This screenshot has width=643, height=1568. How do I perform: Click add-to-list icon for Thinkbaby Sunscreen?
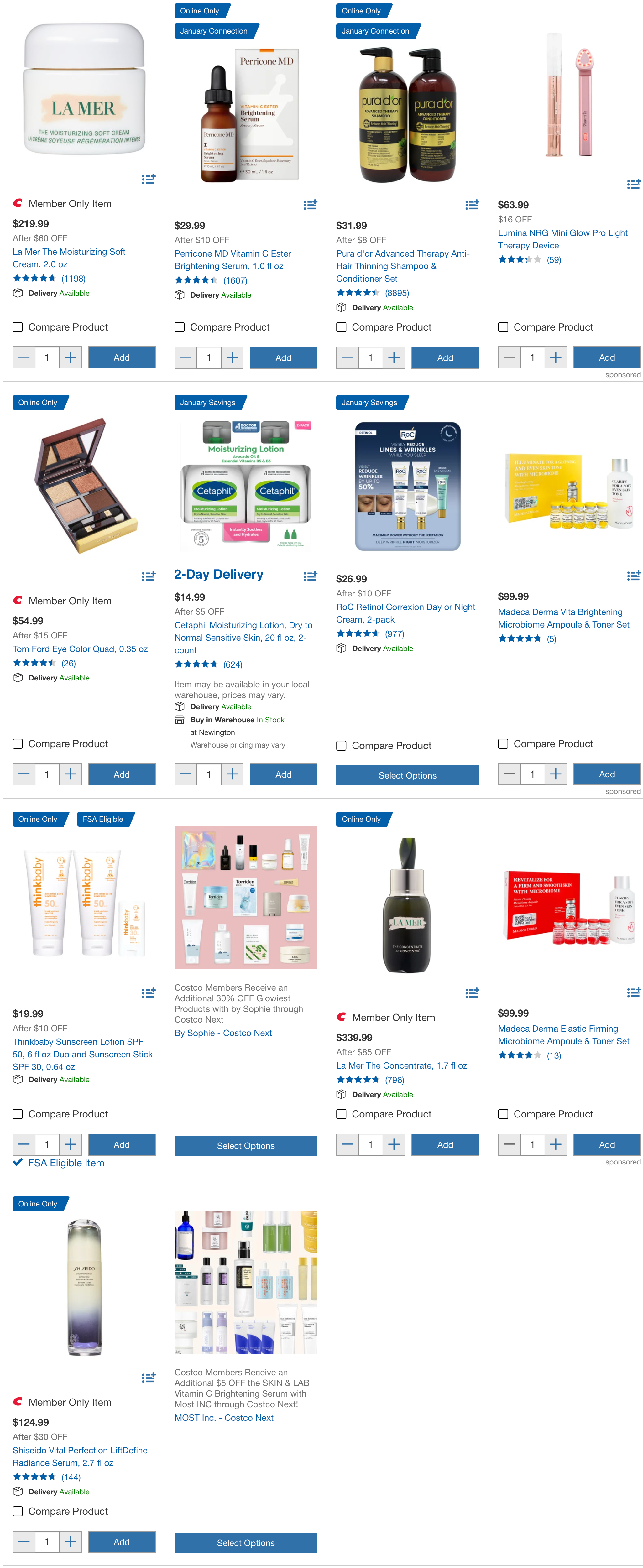[149, 993]
